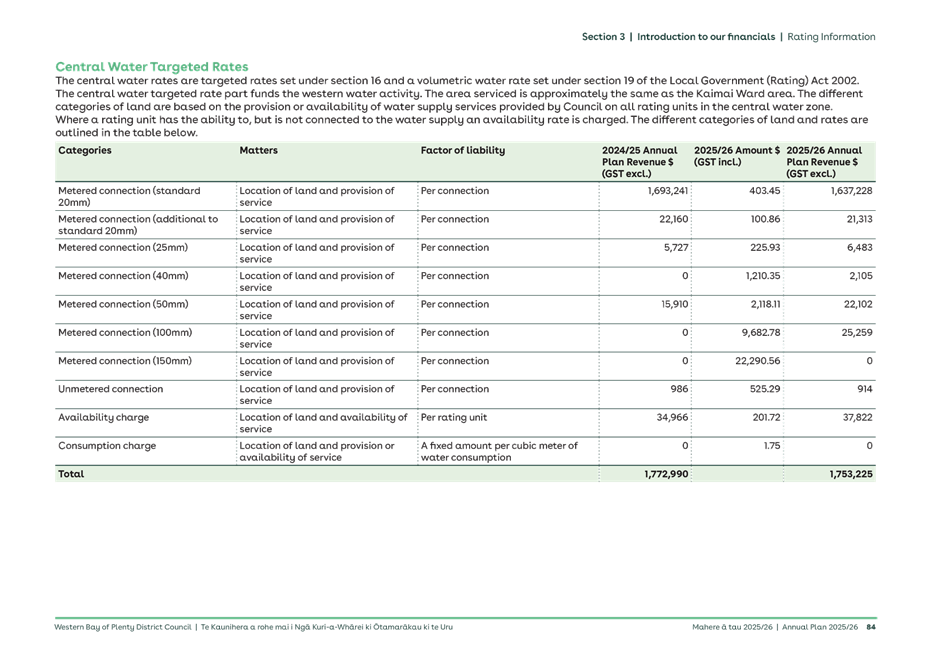Click the 1,753,225 total revenue figure

(852, 473)
